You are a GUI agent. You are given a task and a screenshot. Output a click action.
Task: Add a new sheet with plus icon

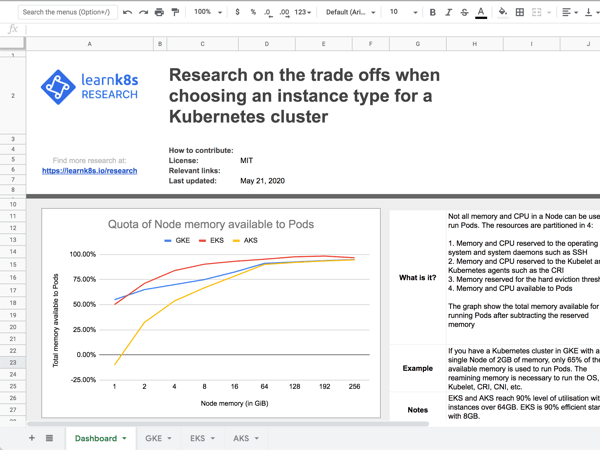click(32, 438)
